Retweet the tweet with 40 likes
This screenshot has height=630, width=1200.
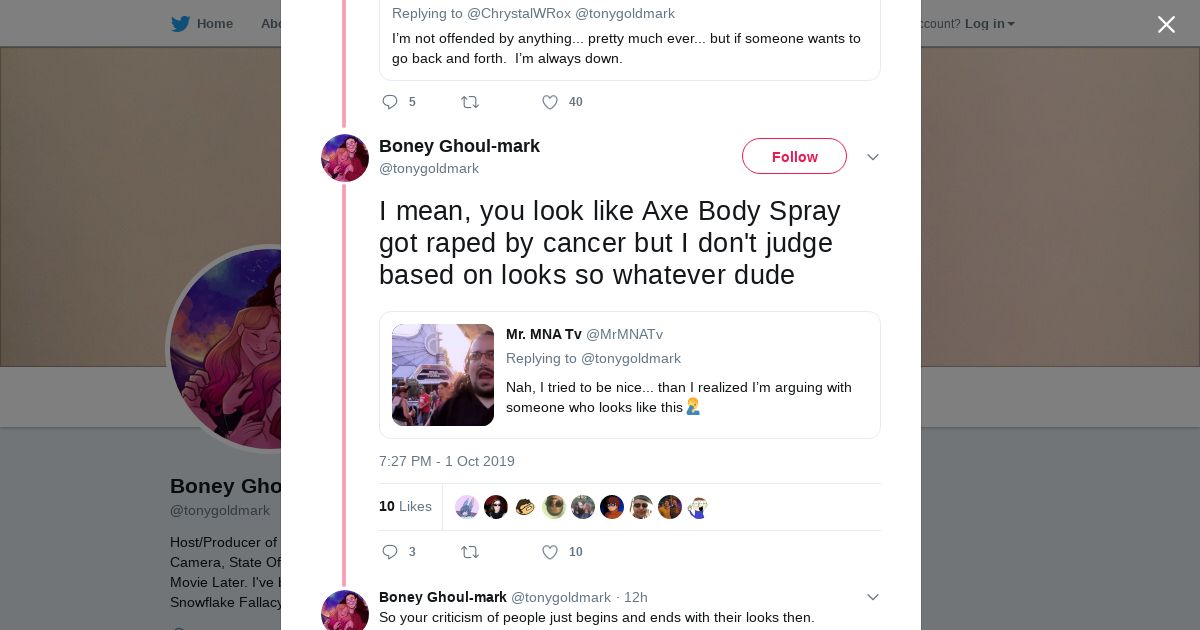point(469,102)
